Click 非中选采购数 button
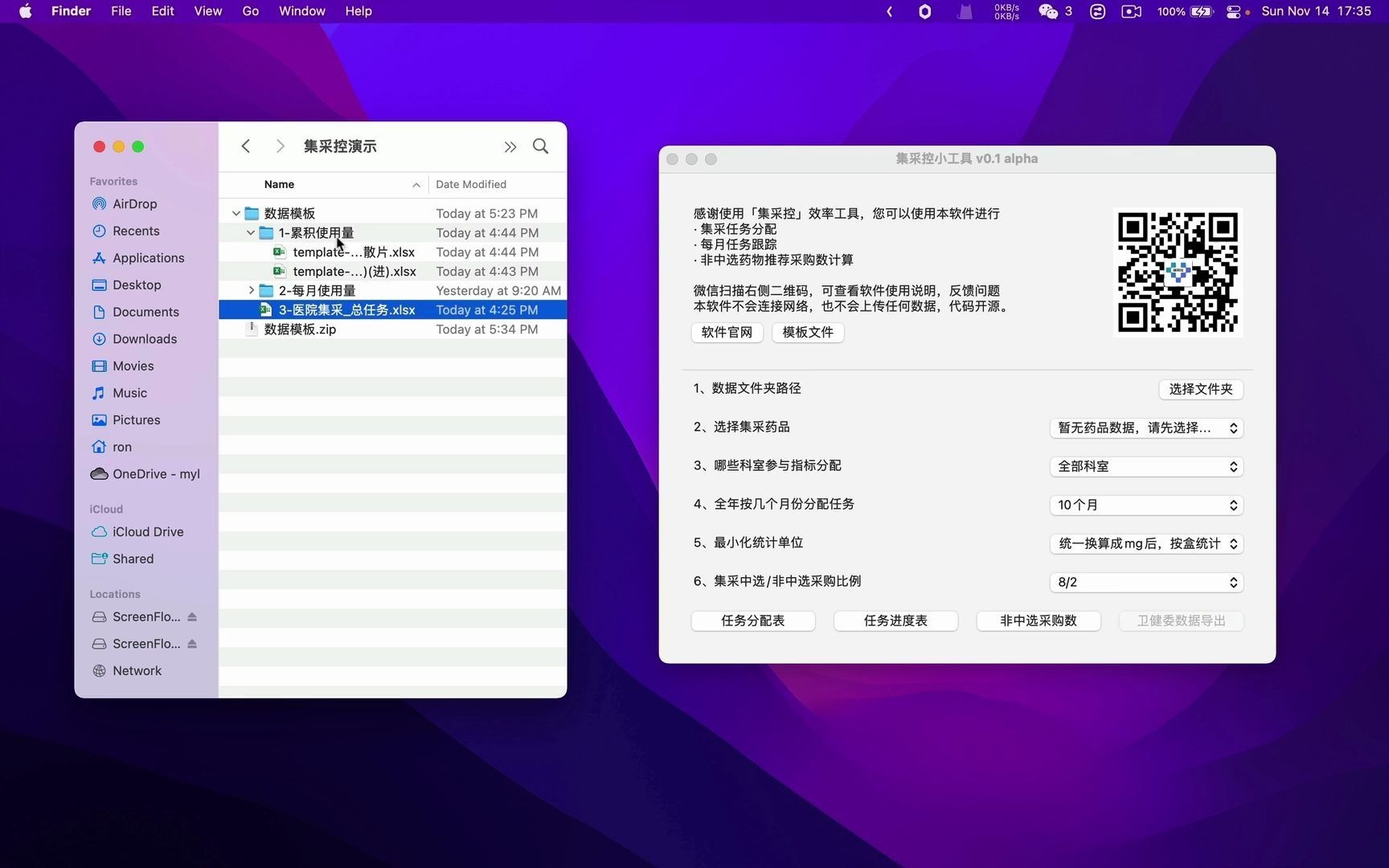Image resolution: width=1389 pixels, height=868 pixels. pyautogui.click(x=1039, y=621)
